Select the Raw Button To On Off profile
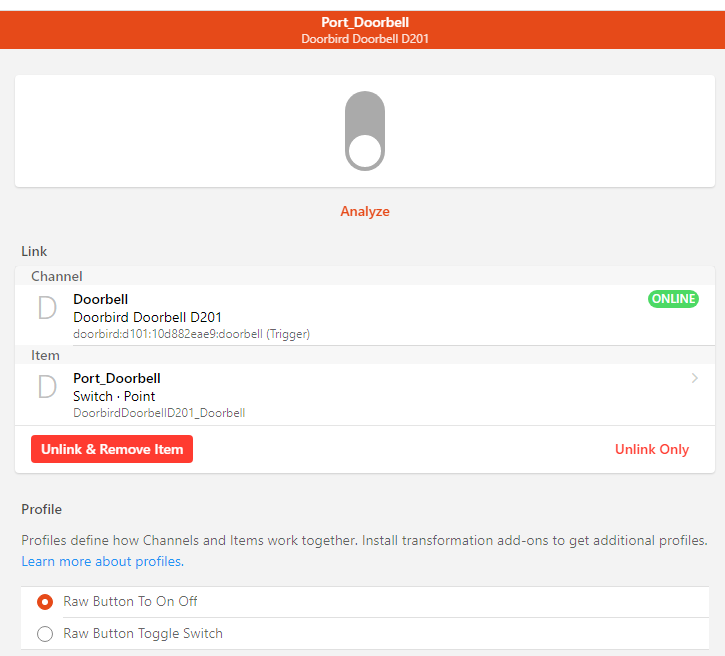 (45, 602)
